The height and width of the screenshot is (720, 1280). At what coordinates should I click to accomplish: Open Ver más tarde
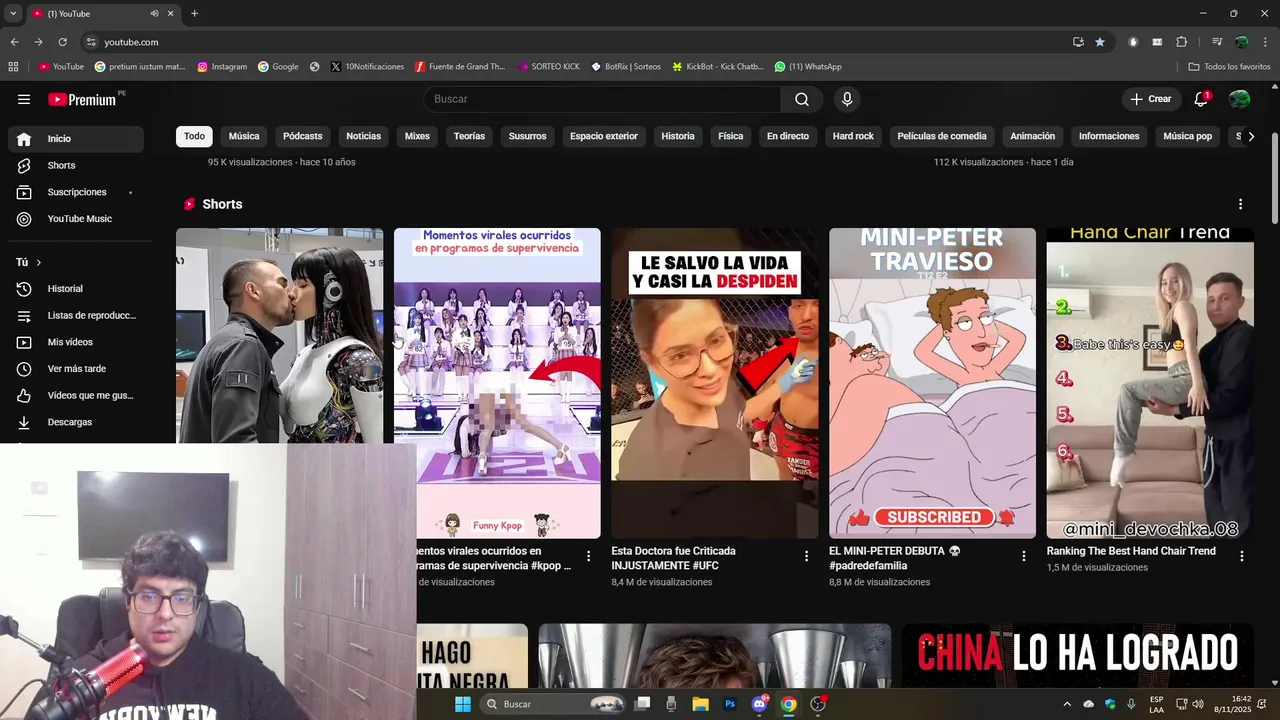coord(76,369)
